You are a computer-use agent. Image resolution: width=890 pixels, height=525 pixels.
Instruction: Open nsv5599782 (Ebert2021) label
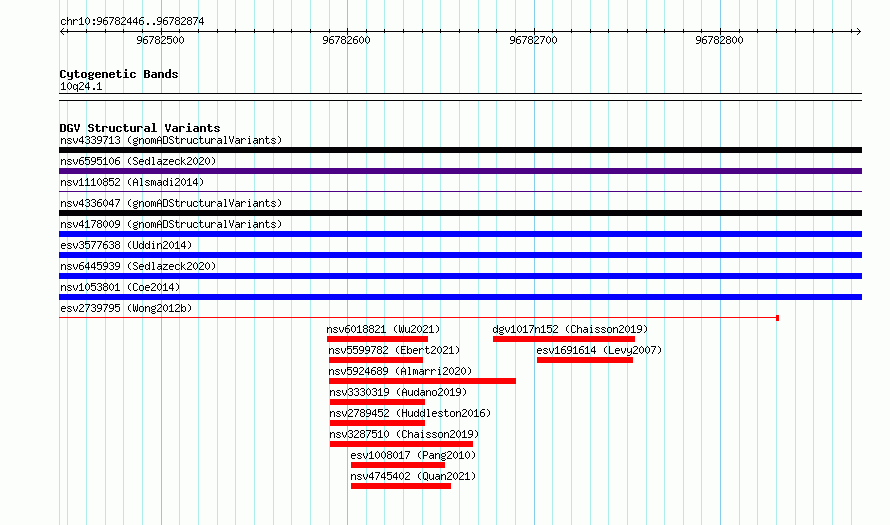point(394,350)
